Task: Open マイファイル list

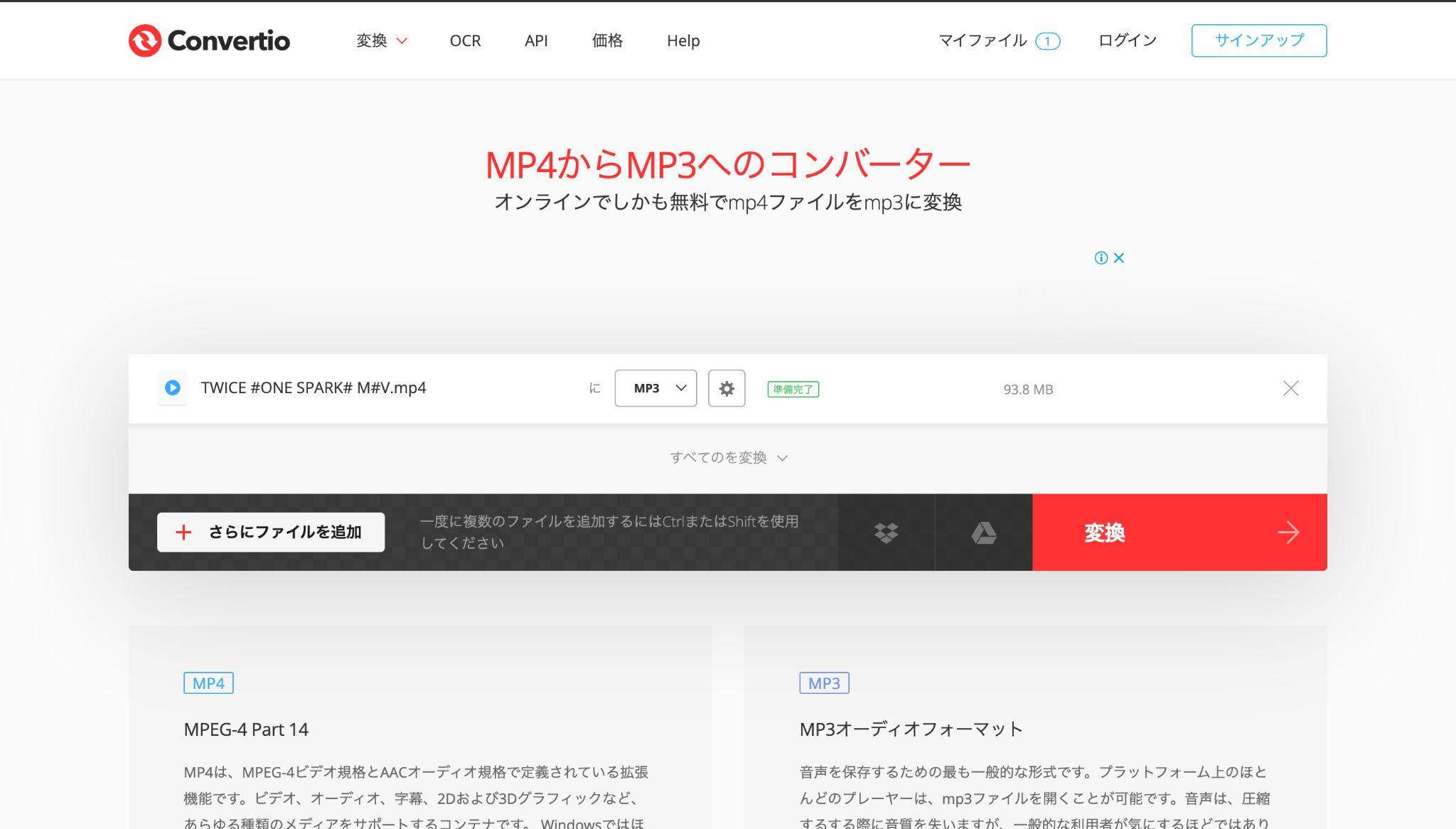Action: [x=999, y=41]
